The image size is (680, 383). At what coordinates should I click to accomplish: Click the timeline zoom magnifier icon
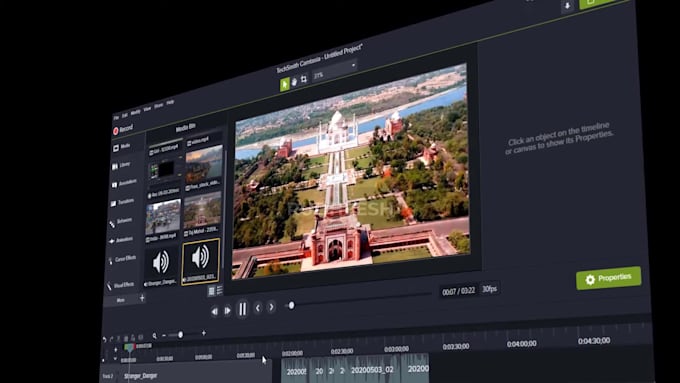point(154,336)
